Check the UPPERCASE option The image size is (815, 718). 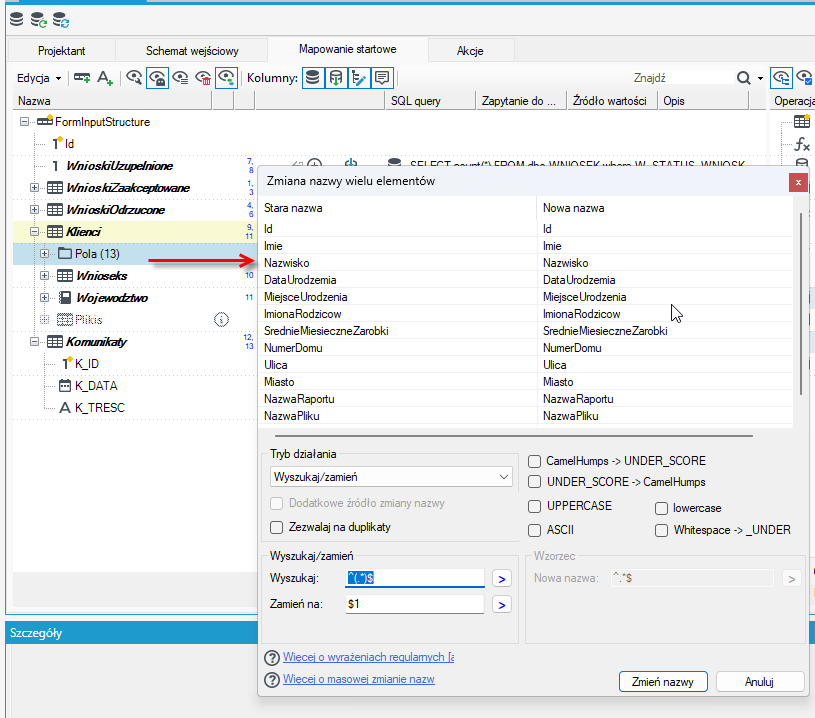[x=534, y=506]
